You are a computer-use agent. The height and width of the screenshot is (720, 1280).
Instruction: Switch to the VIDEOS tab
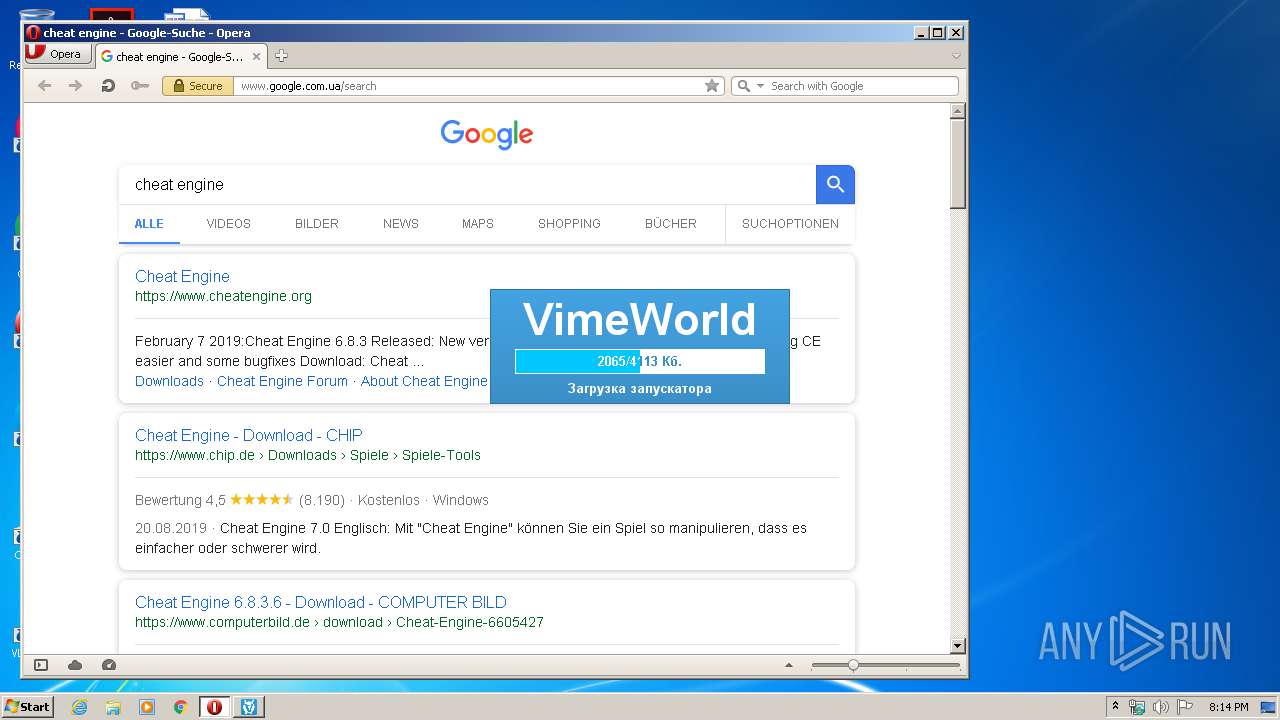pyautogui.click(x=229, y=224)
